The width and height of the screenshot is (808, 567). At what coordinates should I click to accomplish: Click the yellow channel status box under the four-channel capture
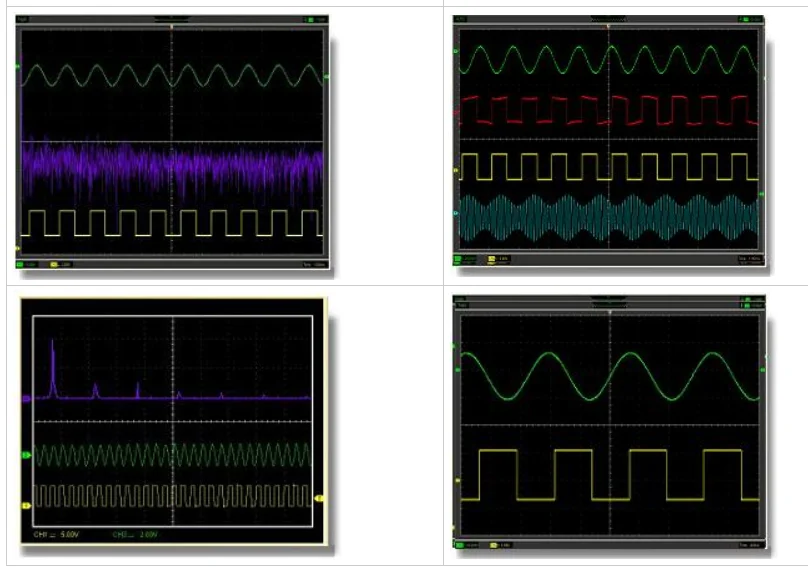[x=498, y=259]
